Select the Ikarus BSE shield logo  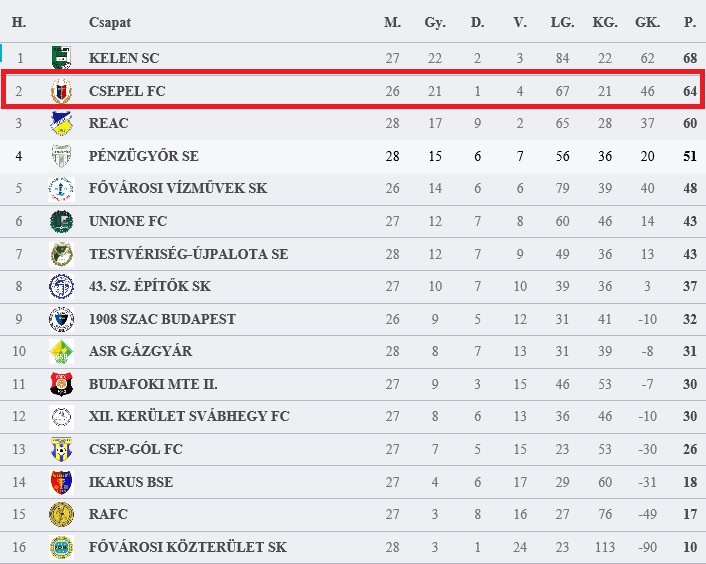[x=61, y=482]
